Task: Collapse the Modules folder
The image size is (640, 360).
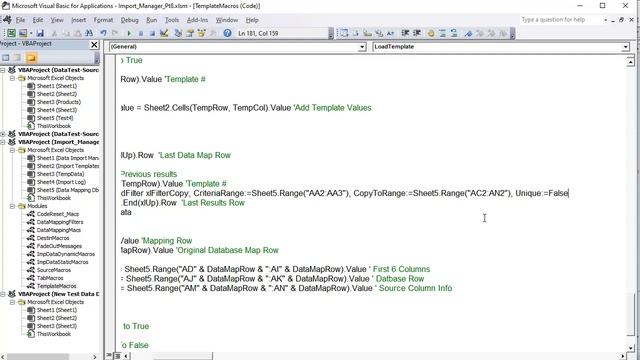Action: coord(12,206)
